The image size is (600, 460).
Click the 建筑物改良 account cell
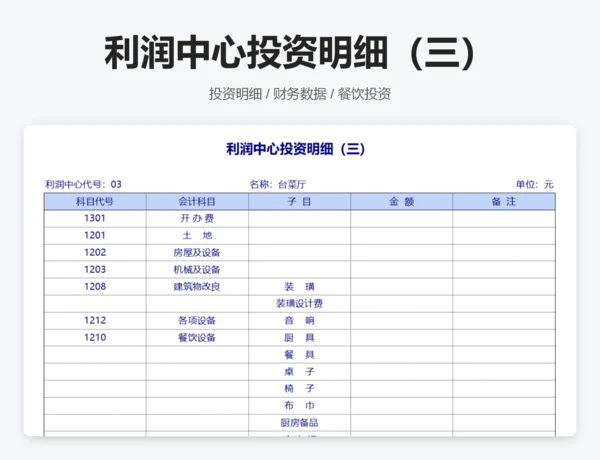click(197, 287)
